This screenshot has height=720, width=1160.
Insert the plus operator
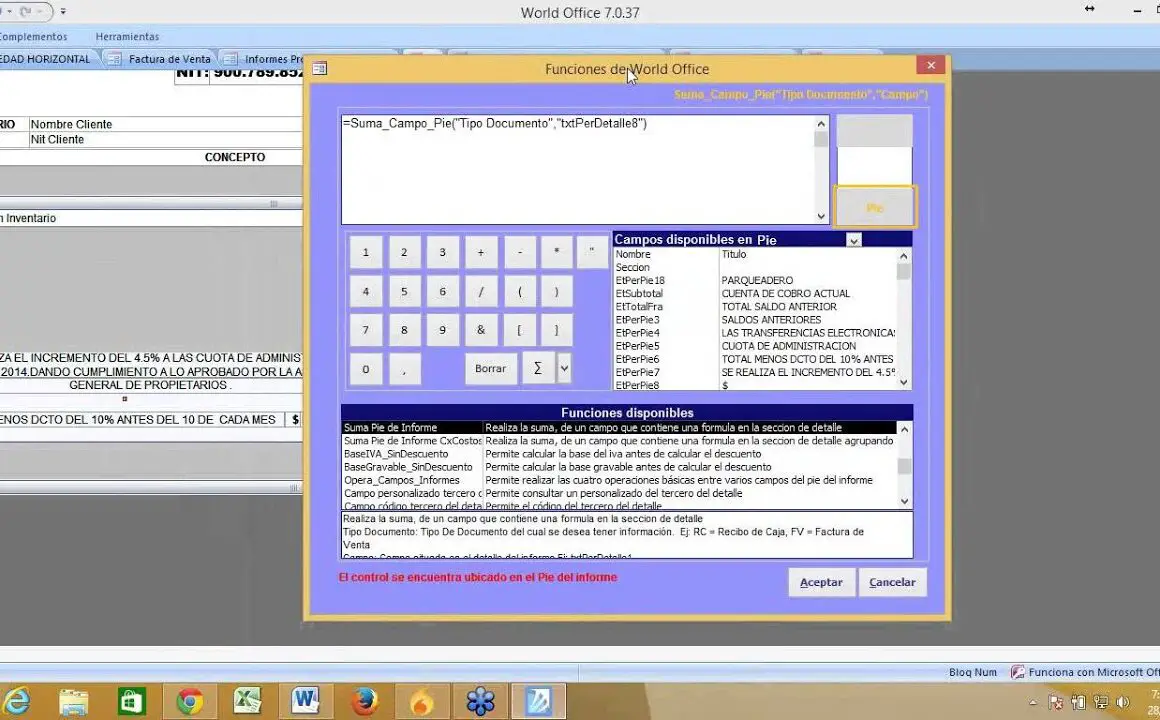click(x=481, y=252)
